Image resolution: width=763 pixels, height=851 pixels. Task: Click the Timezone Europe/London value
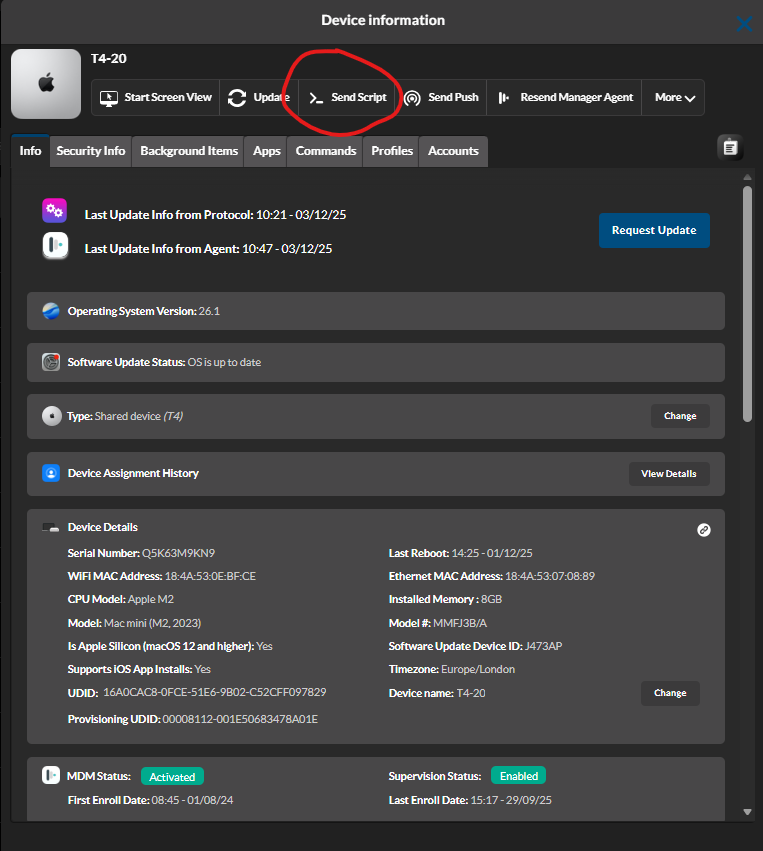[x=478, y=669]
